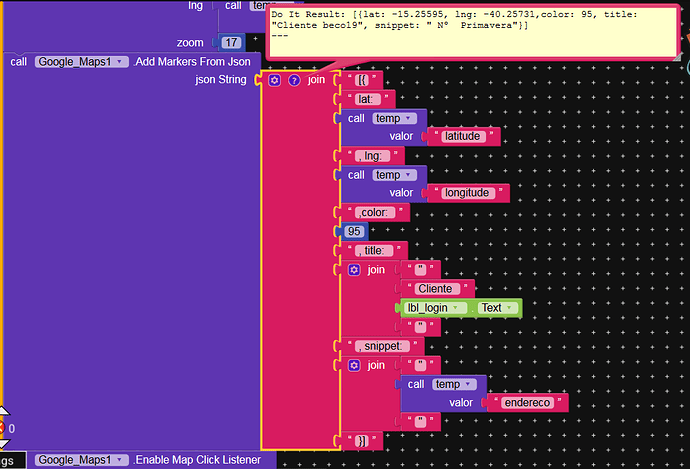Click the valor label next to longitude

pos(401,193)
